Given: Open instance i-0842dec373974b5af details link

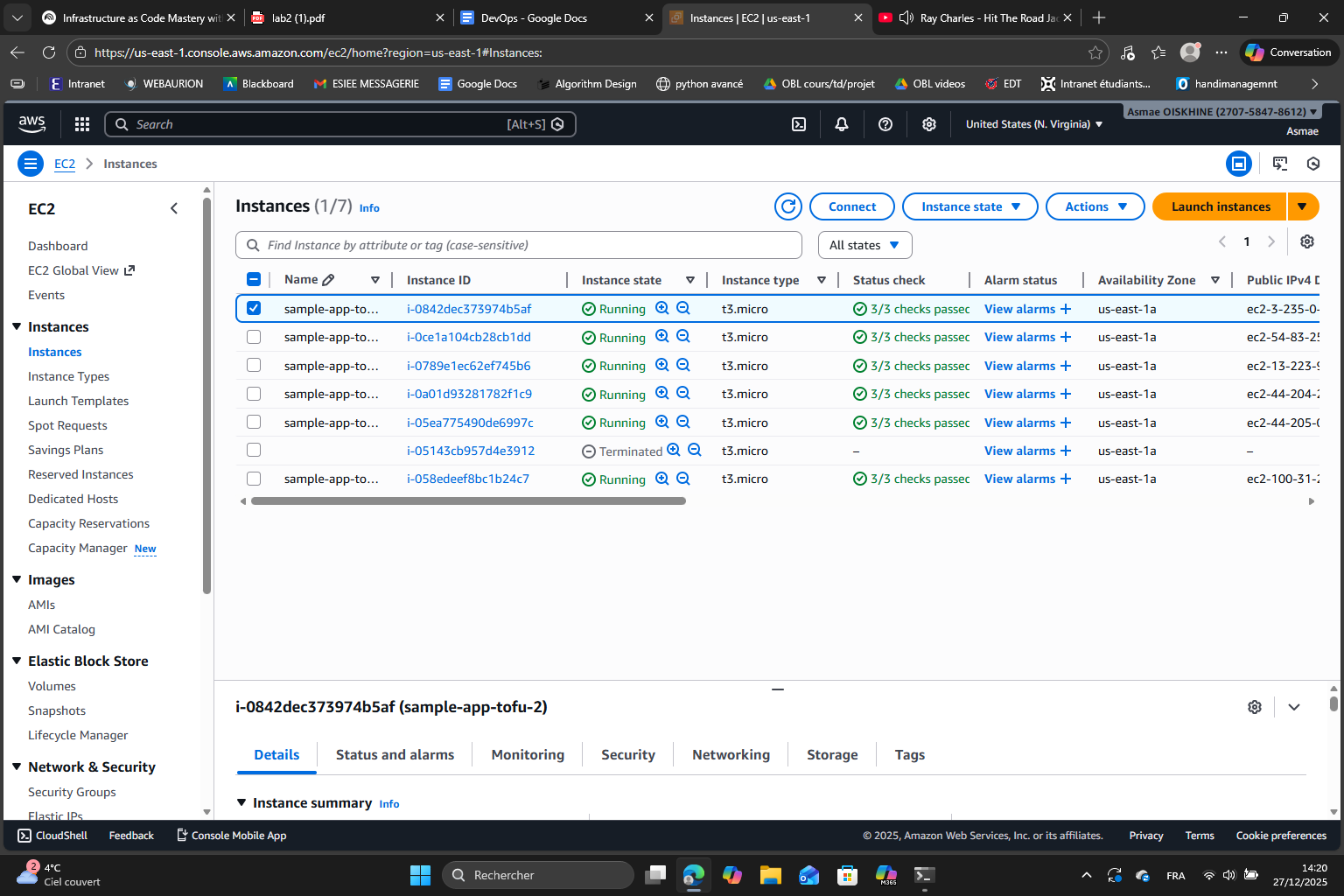Looking at the screenshot, I should click(469, 308).
